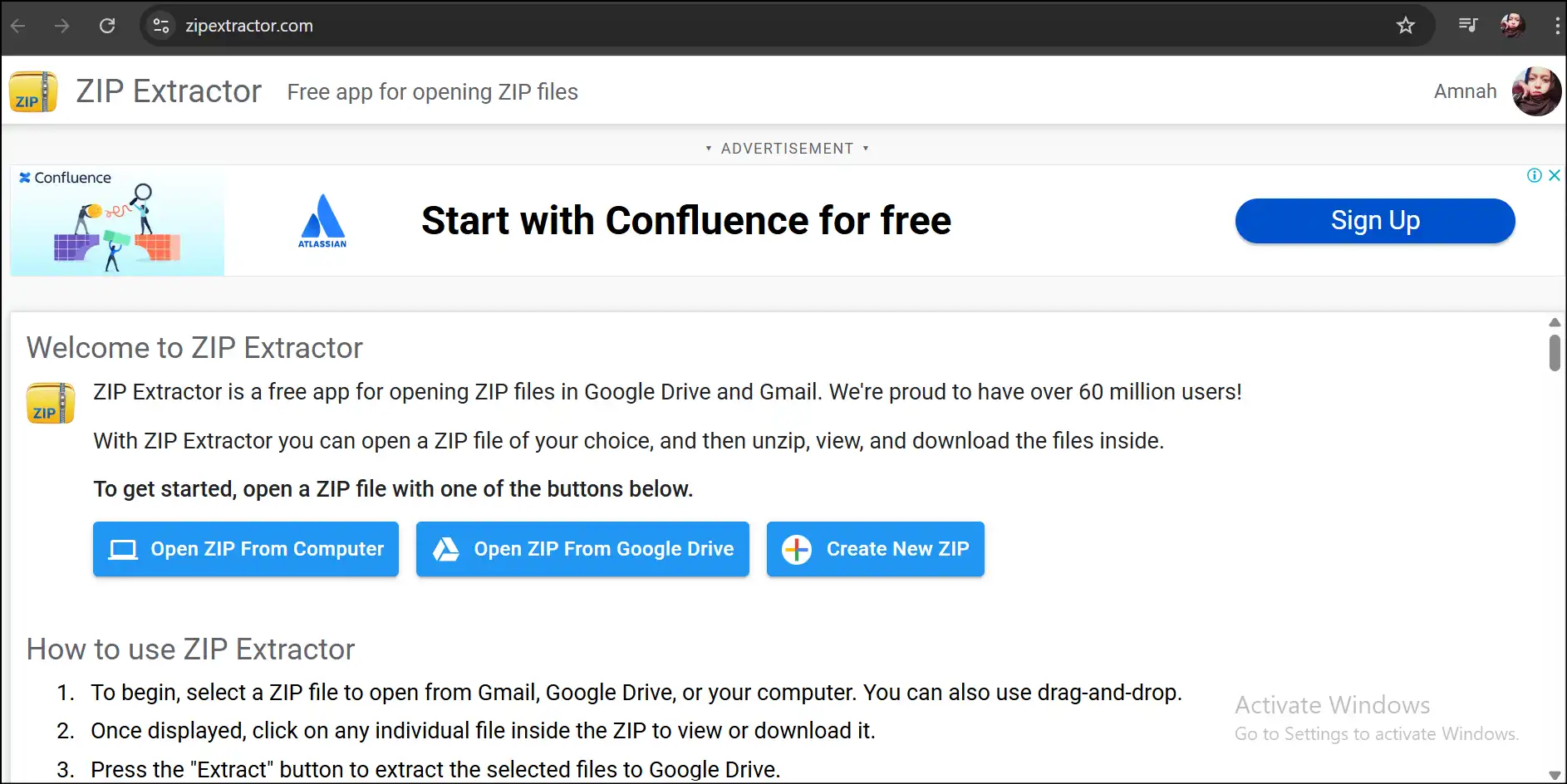
Task: Open the ad info icon
Action: (1535, 175)
